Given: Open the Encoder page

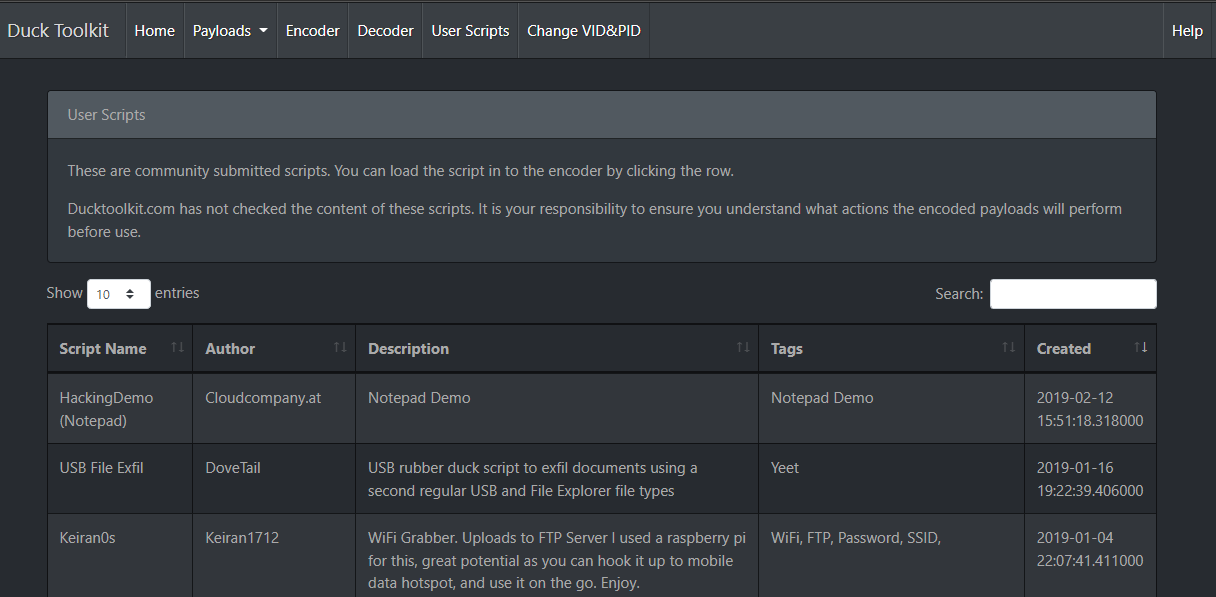Looking at the screenshot, I should (313, 31).
